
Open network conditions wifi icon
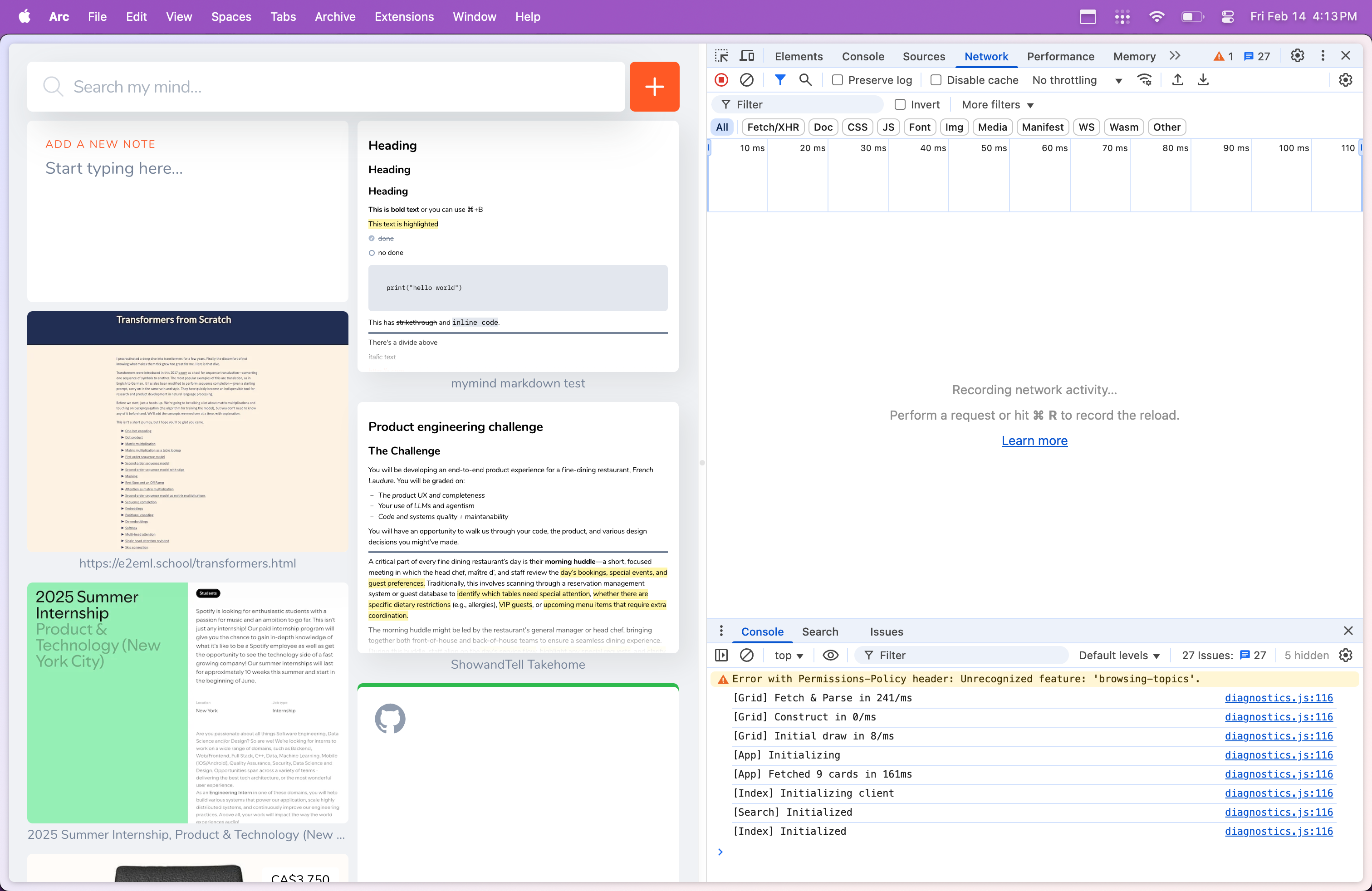[x=1144, y=80]
